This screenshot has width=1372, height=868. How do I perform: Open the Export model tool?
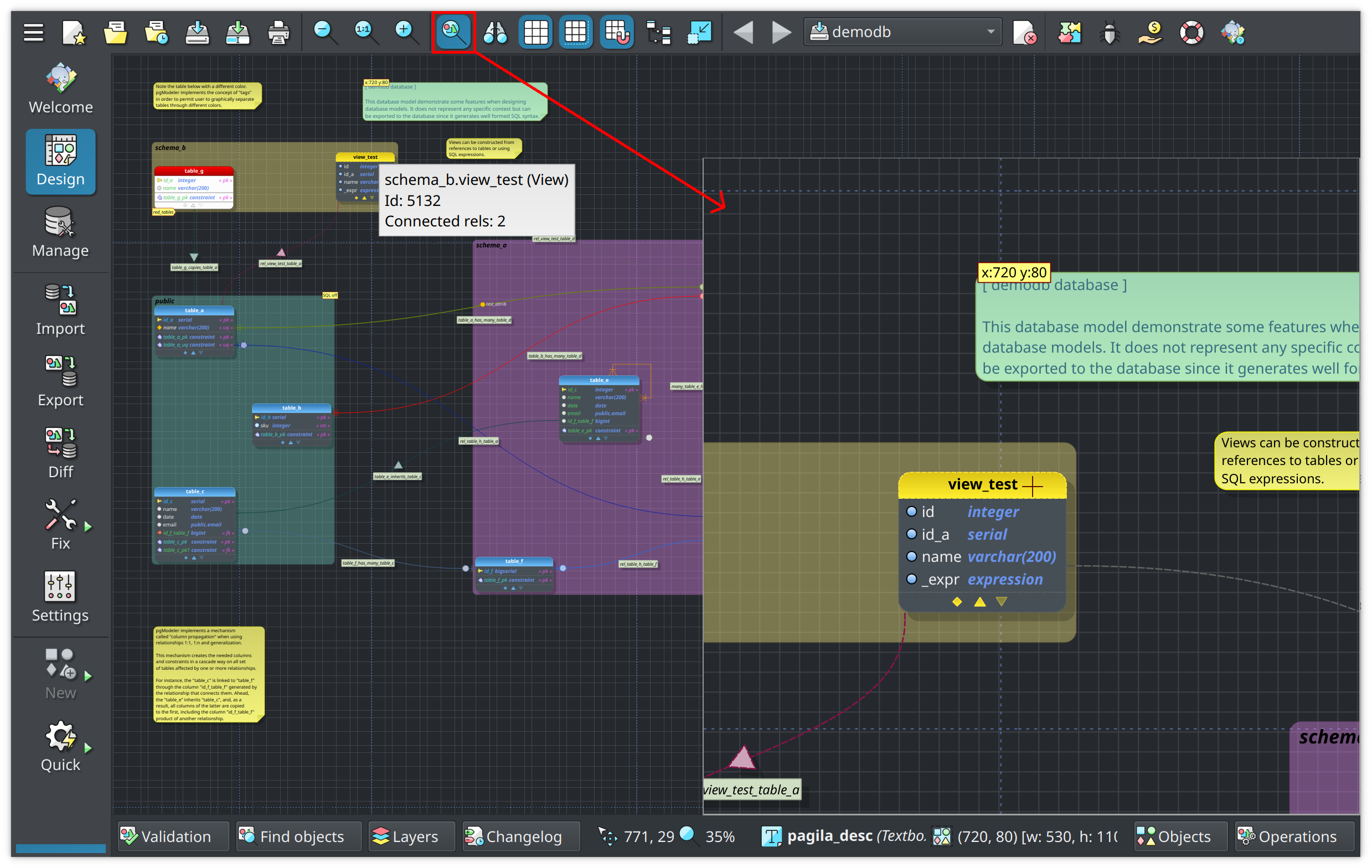click(60, 381)
